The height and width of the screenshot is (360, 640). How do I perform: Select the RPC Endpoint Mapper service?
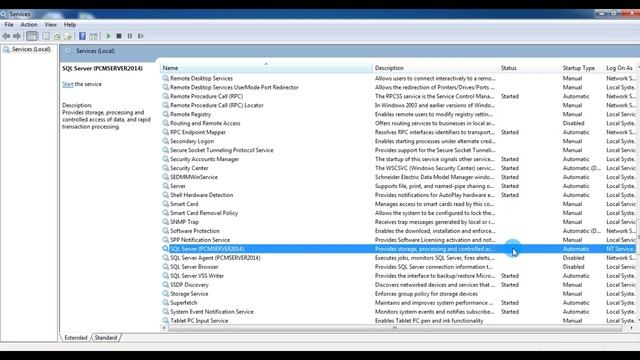coord(198,132)
